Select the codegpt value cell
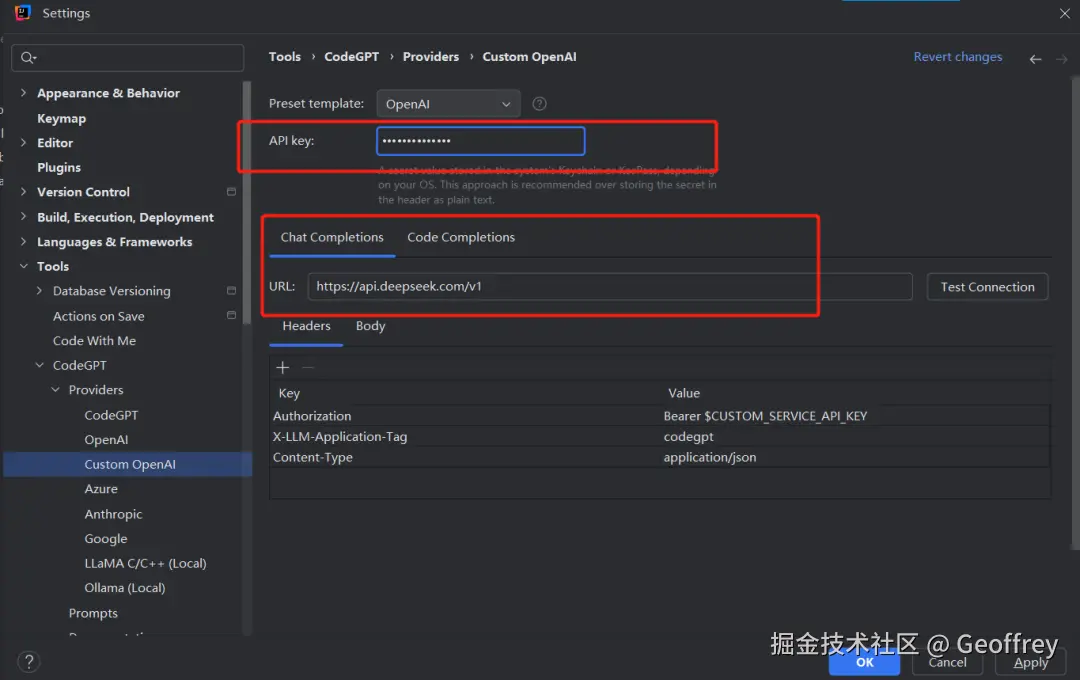Image resolution: width=1080 pixels, height=680 pixels. pyautogui.click(x=855, y=437)
